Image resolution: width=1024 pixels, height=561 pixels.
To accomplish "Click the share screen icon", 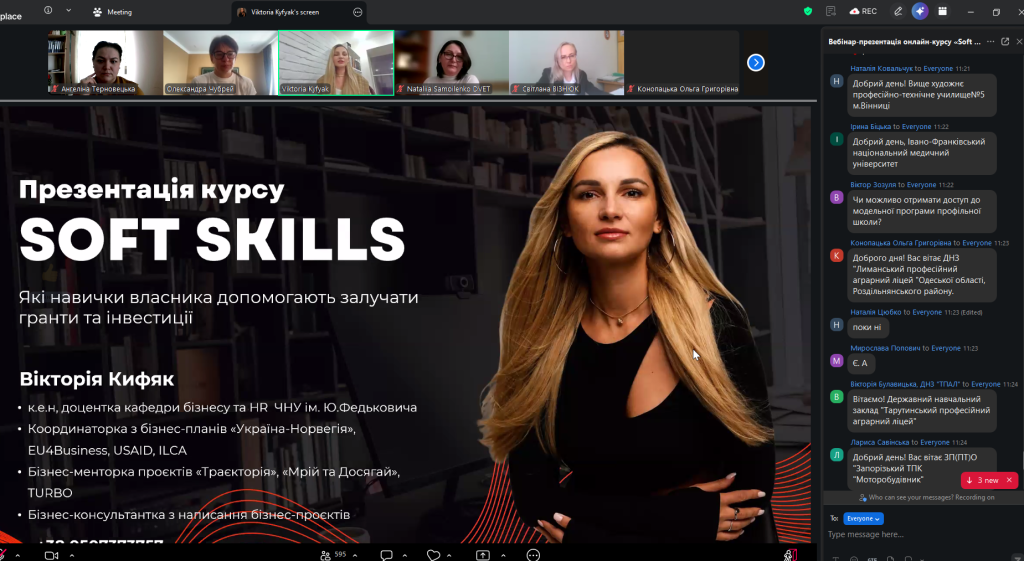I will 483,554.
